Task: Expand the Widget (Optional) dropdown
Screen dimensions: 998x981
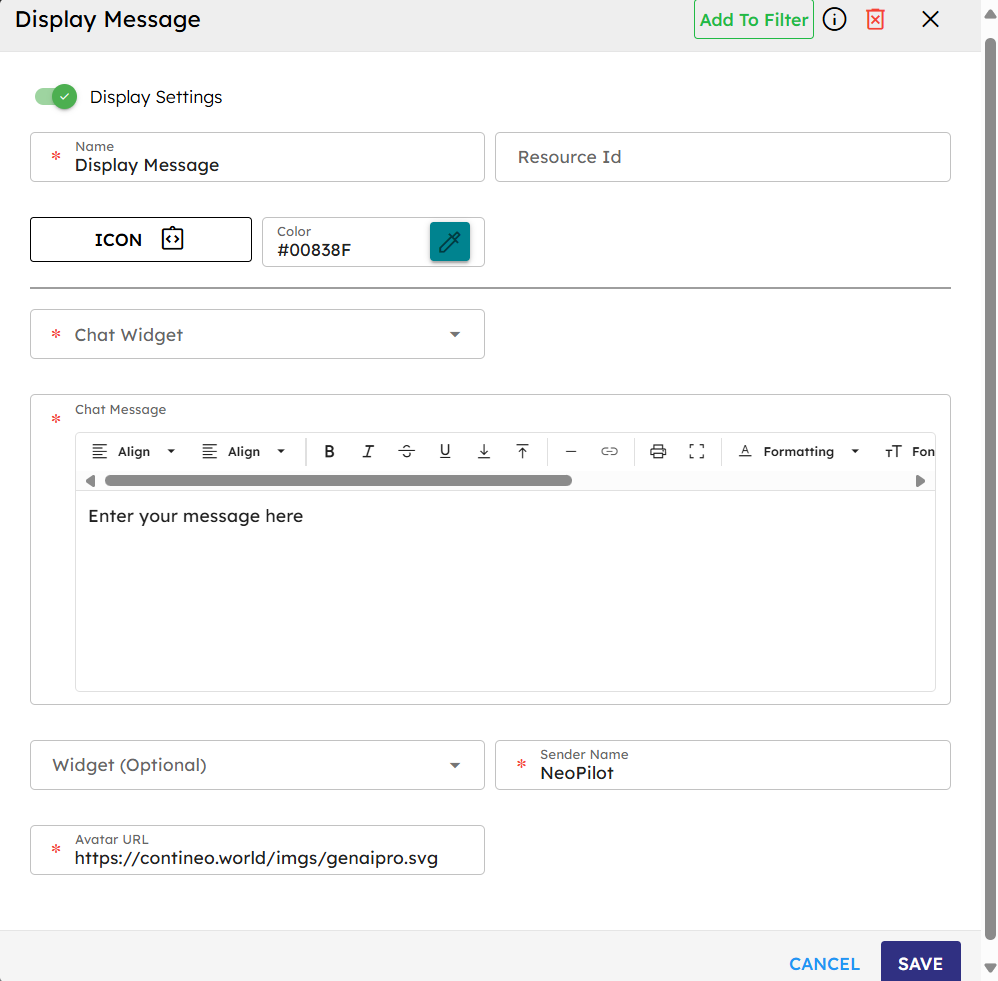Action: pos(257,765)
